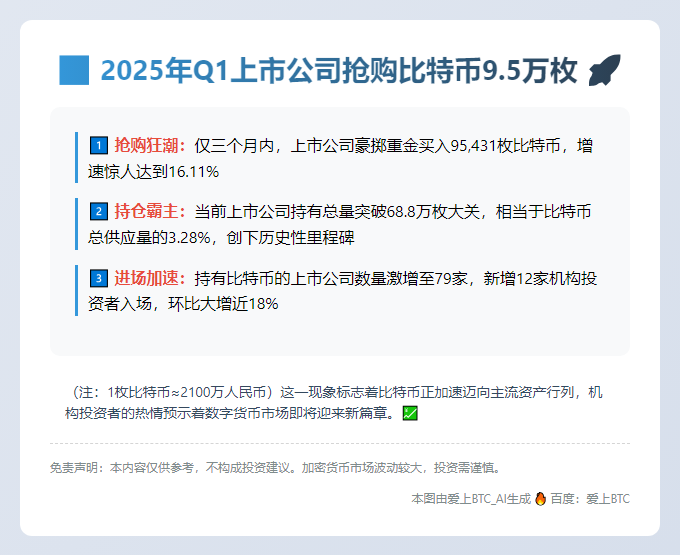Click the text '百度：爱上BTC'
680x555 pixels.
[x=590, y=499]
